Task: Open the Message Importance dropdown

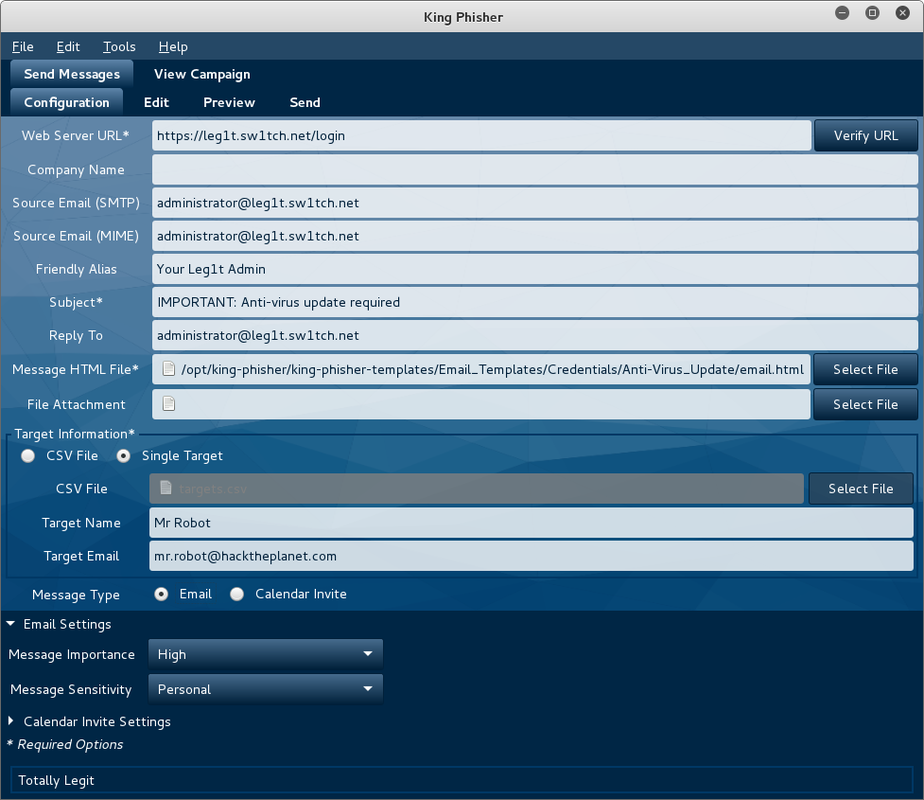Action: [x=265, y=654]
